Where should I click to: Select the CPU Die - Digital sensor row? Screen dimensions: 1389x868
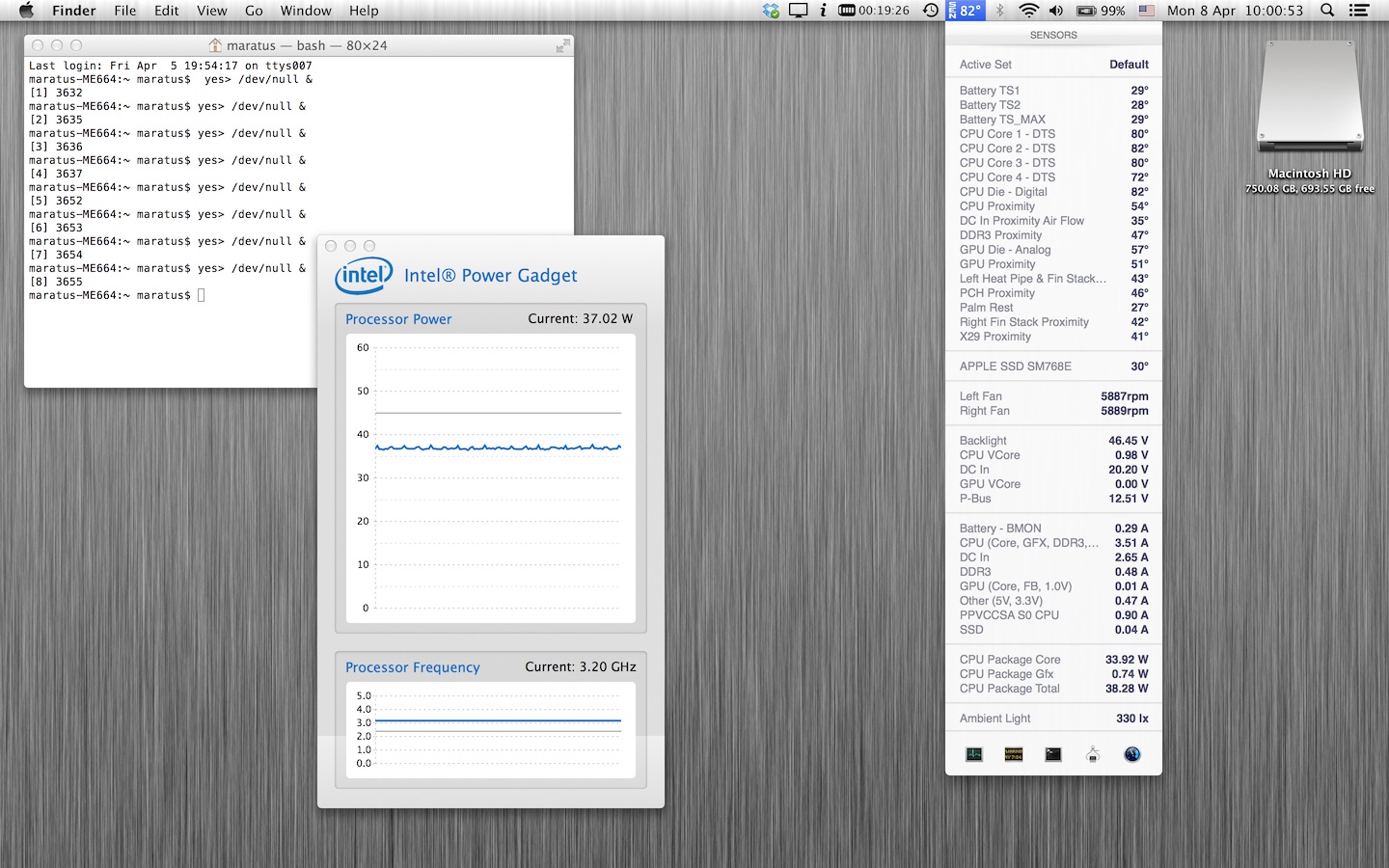(x=1053, y=192)
